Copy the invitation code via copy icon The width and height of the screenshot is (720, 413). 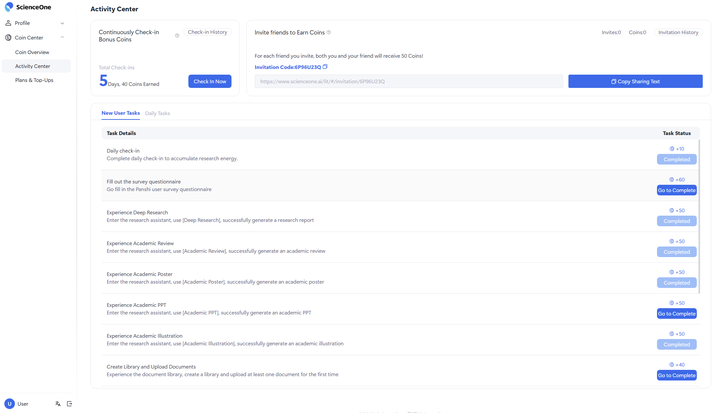pyautogui.click(x=325, y=67)
